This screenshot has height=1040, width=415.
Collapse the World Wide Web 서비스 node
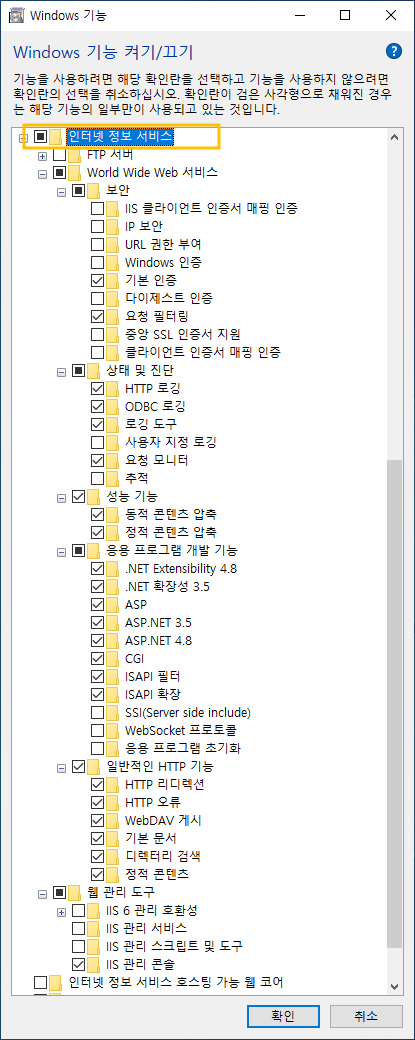(42, 174)
